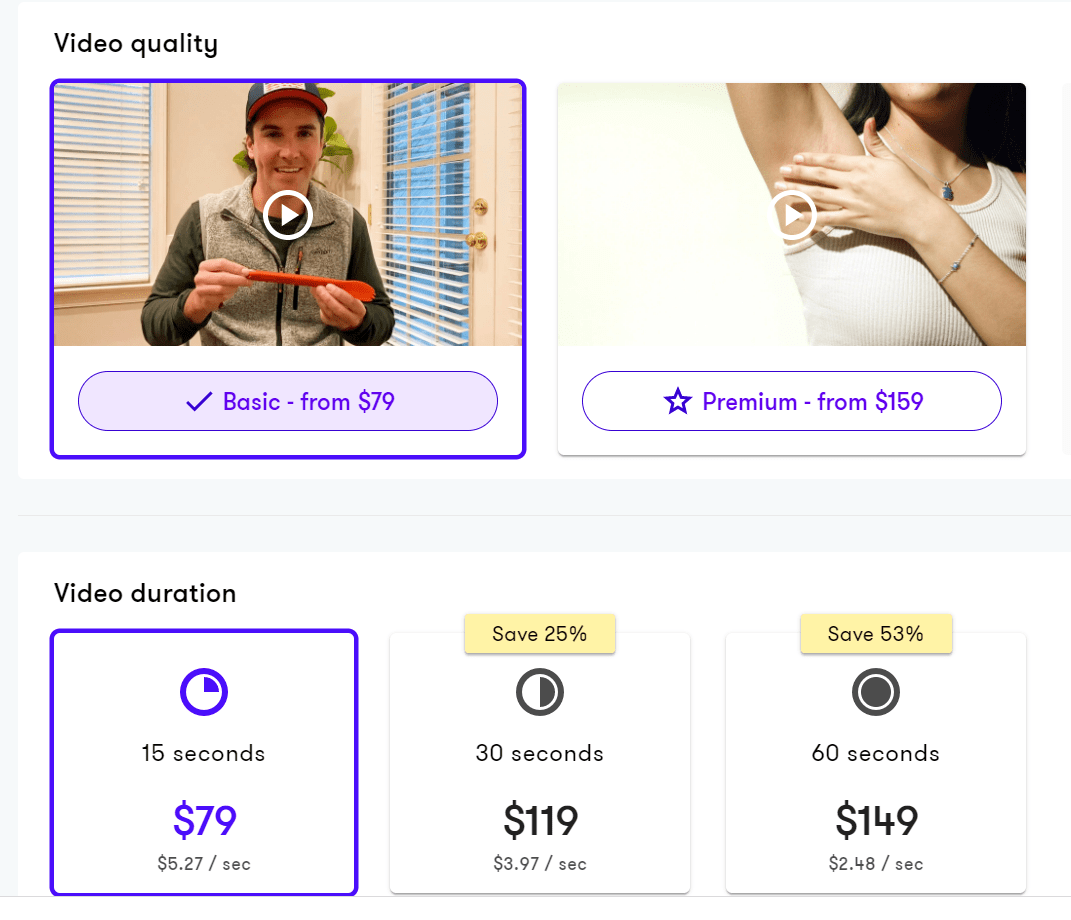Image resolution: width=1071 pixels, height=920 pixels.
Task: Click the "Save 25%" badge
Action: [540, 634]
